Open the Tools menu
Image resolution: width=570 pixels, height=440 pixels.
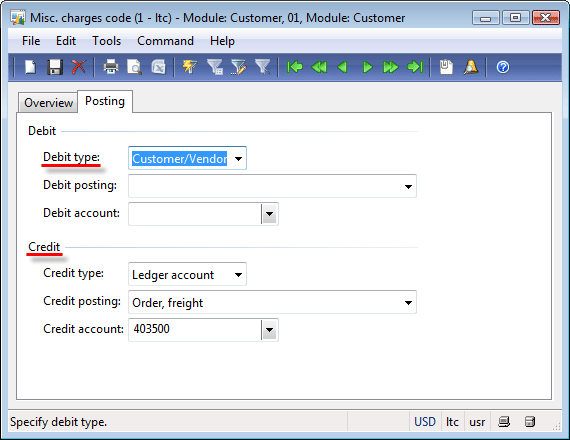coord(107,41)
